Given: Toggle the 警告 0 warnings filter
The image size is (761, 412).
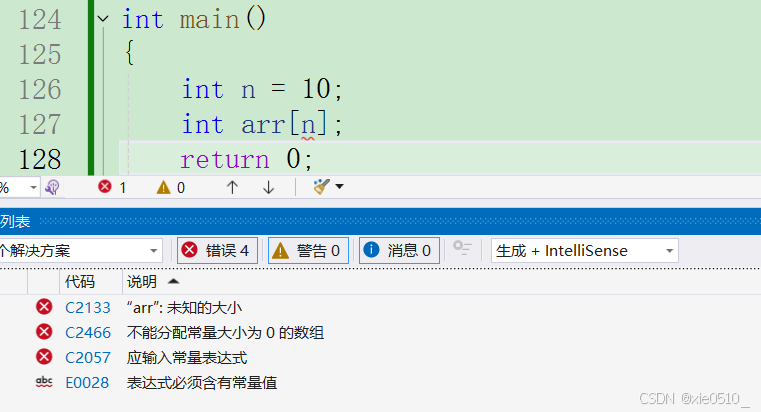Looking at the screenshot, I should (x=308, y=251).
